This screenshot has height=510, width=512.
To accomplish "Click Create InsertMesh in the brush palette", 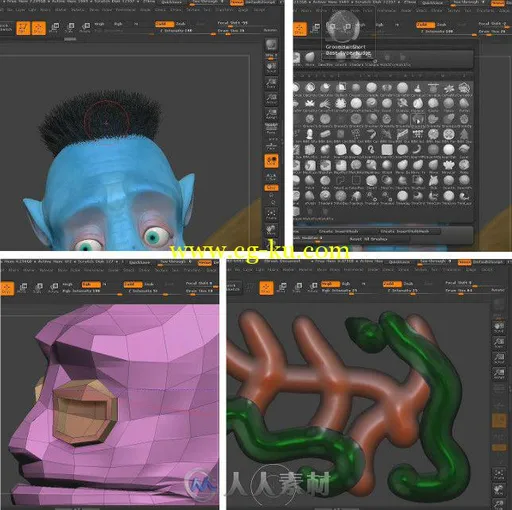I will pos(338,231).
